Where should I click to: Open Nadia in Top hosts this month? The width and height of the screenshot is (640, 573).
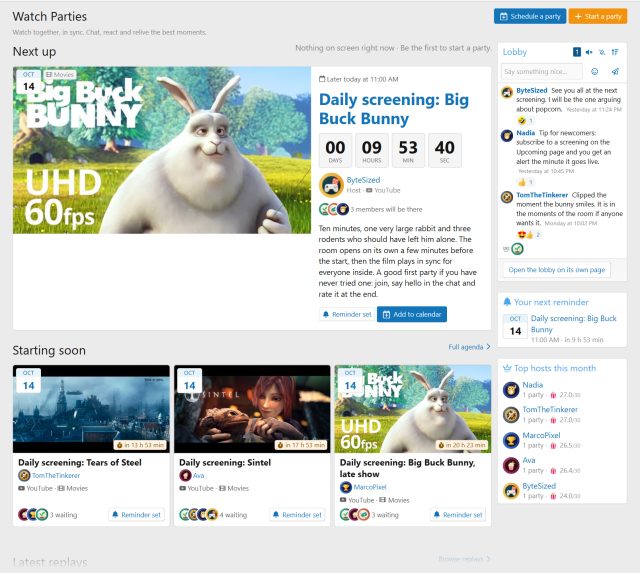pyautogui.click(x=533, y=385)
